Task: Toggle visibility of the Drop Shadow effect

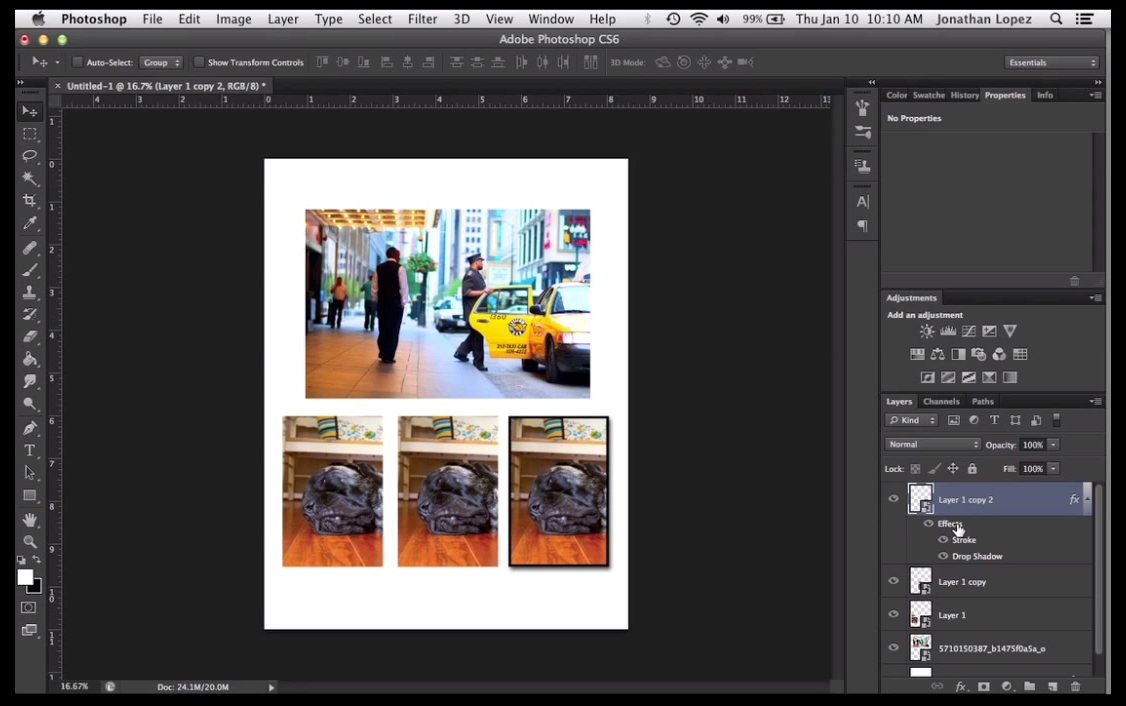Action: [x=942, y=556]
